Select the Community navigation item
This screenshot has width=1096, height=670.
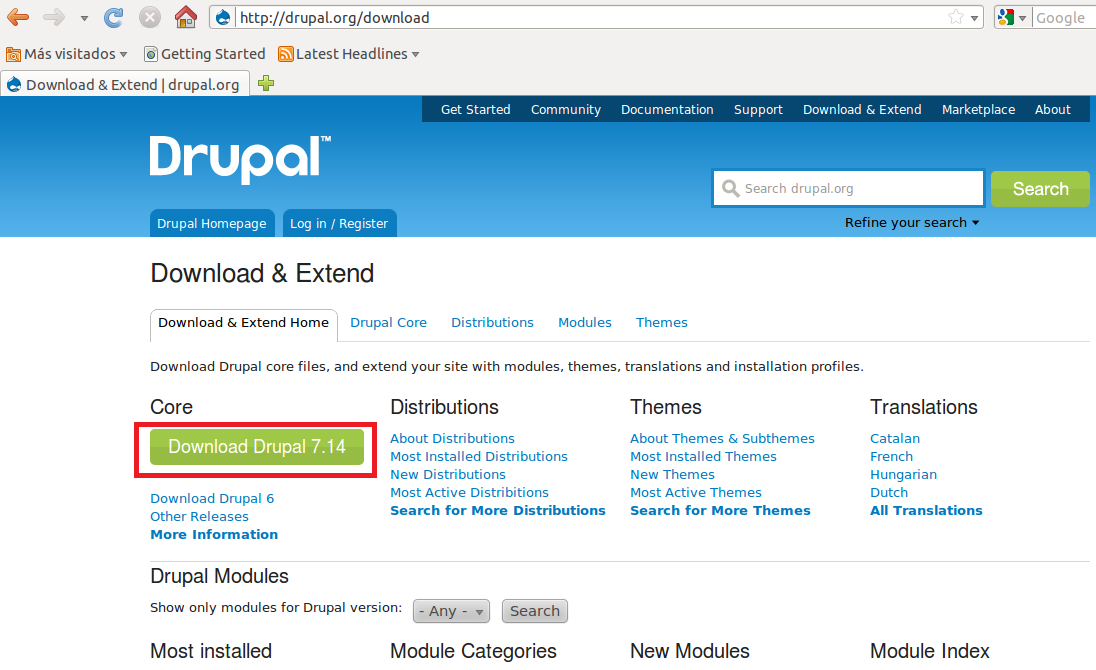click(x=565, y=109)
